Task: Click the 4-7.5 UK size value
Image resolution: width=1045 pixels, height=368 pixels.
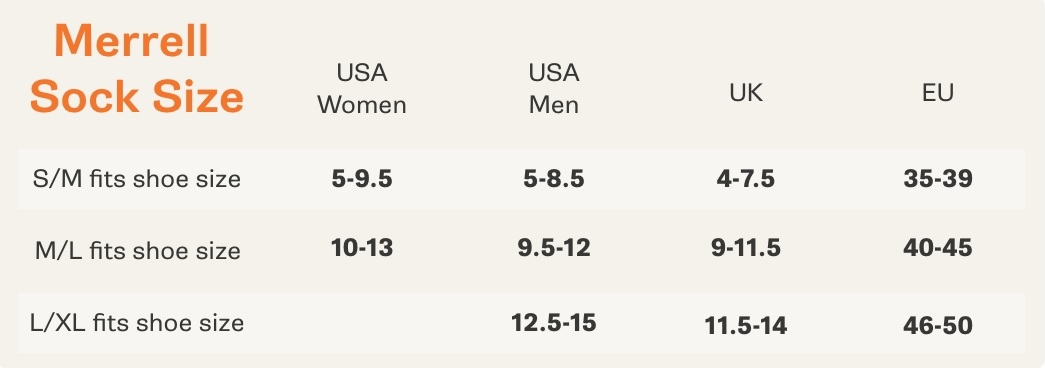Action: pos(746,179)
